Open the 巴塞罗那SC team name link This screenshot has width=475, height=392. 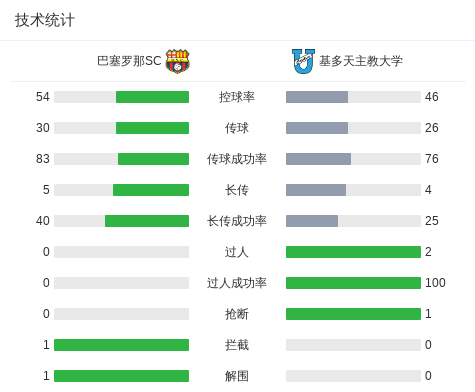tap(129, 61)
